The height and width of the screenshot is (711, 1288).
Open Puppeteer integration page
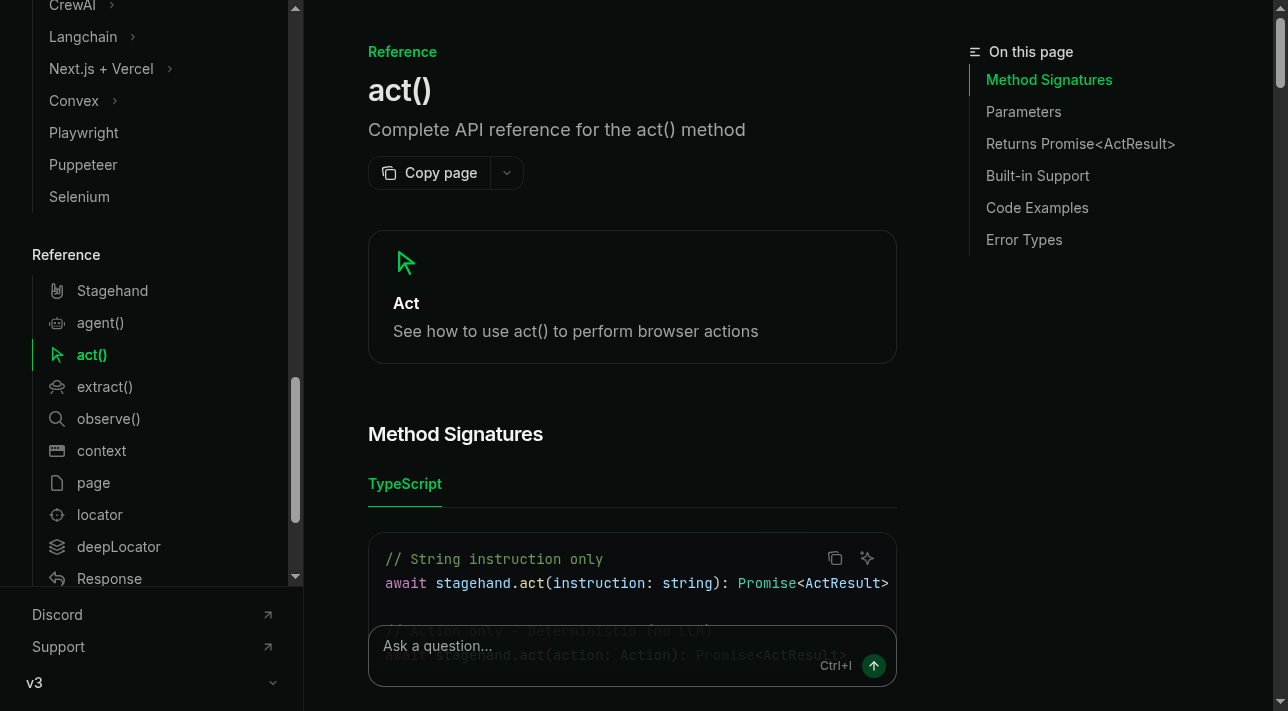pyautogui.click(x=83, y=165)
